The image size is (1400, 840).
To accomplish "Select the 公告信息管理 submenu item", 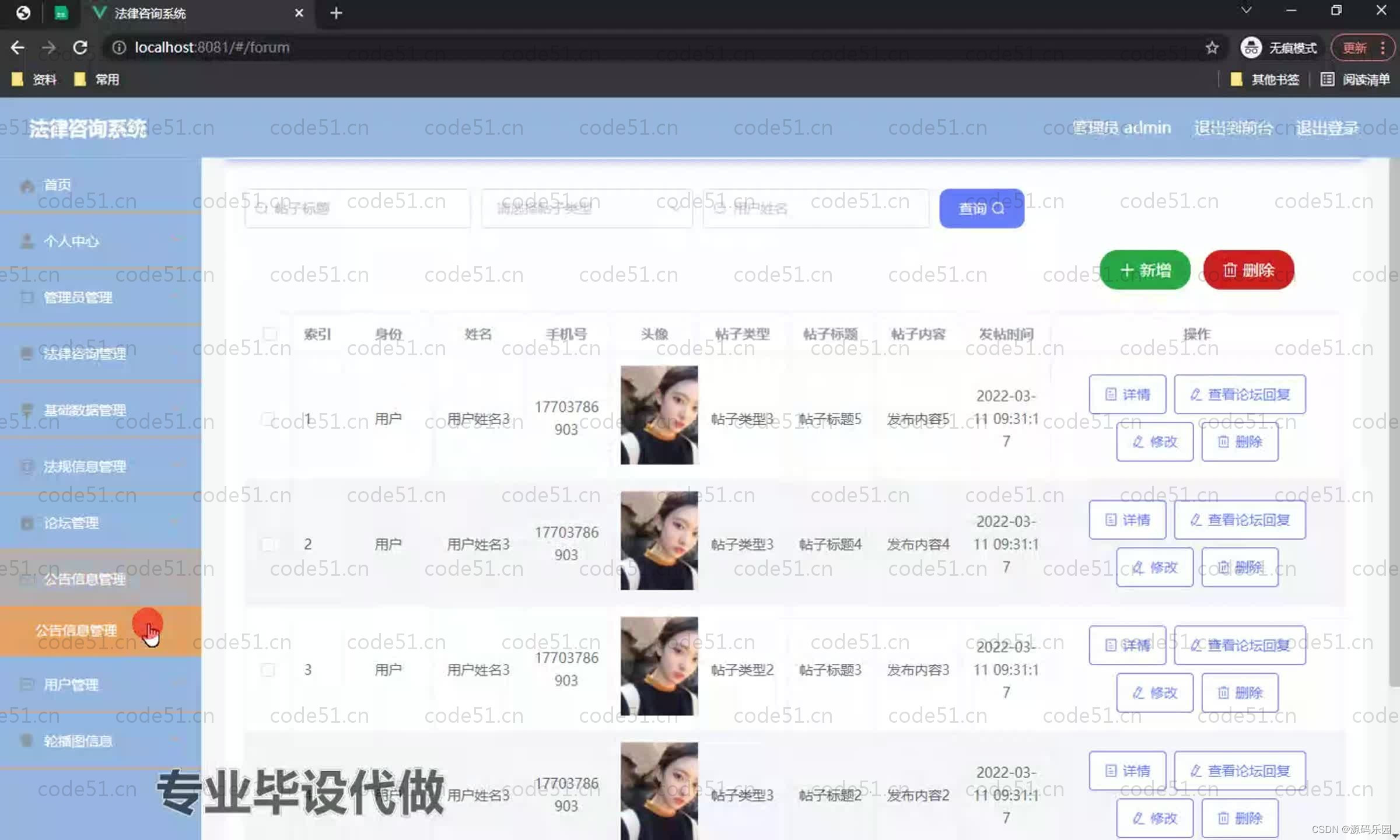I will [76, 631].
